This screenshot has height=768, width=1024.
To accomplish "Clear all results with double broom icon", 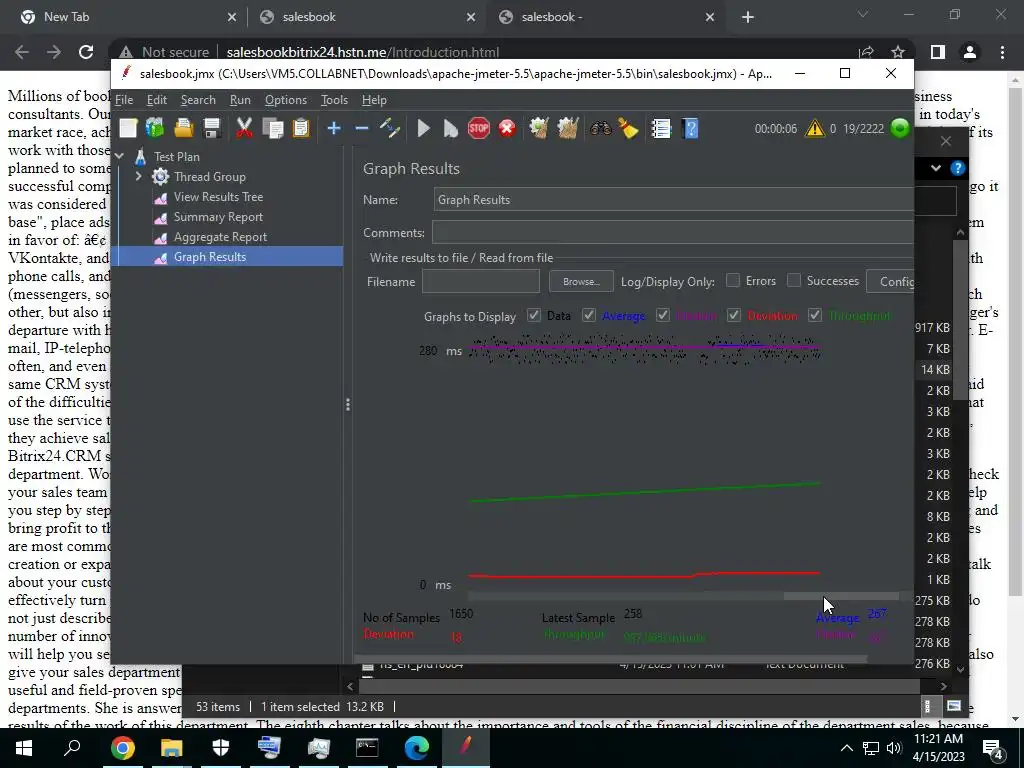I will 568,129.
